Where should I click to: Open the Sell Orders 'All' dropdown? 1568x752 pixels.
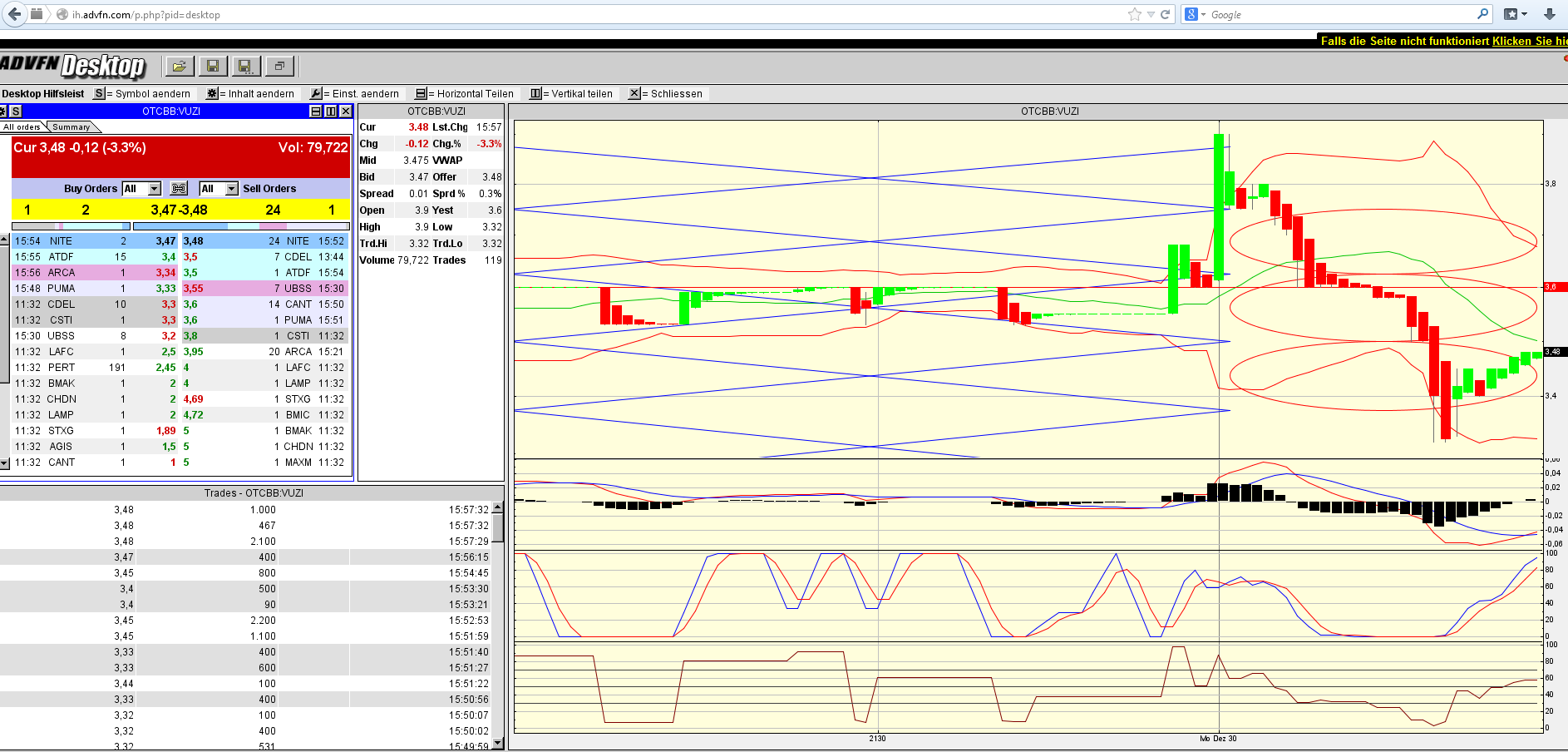219,189
